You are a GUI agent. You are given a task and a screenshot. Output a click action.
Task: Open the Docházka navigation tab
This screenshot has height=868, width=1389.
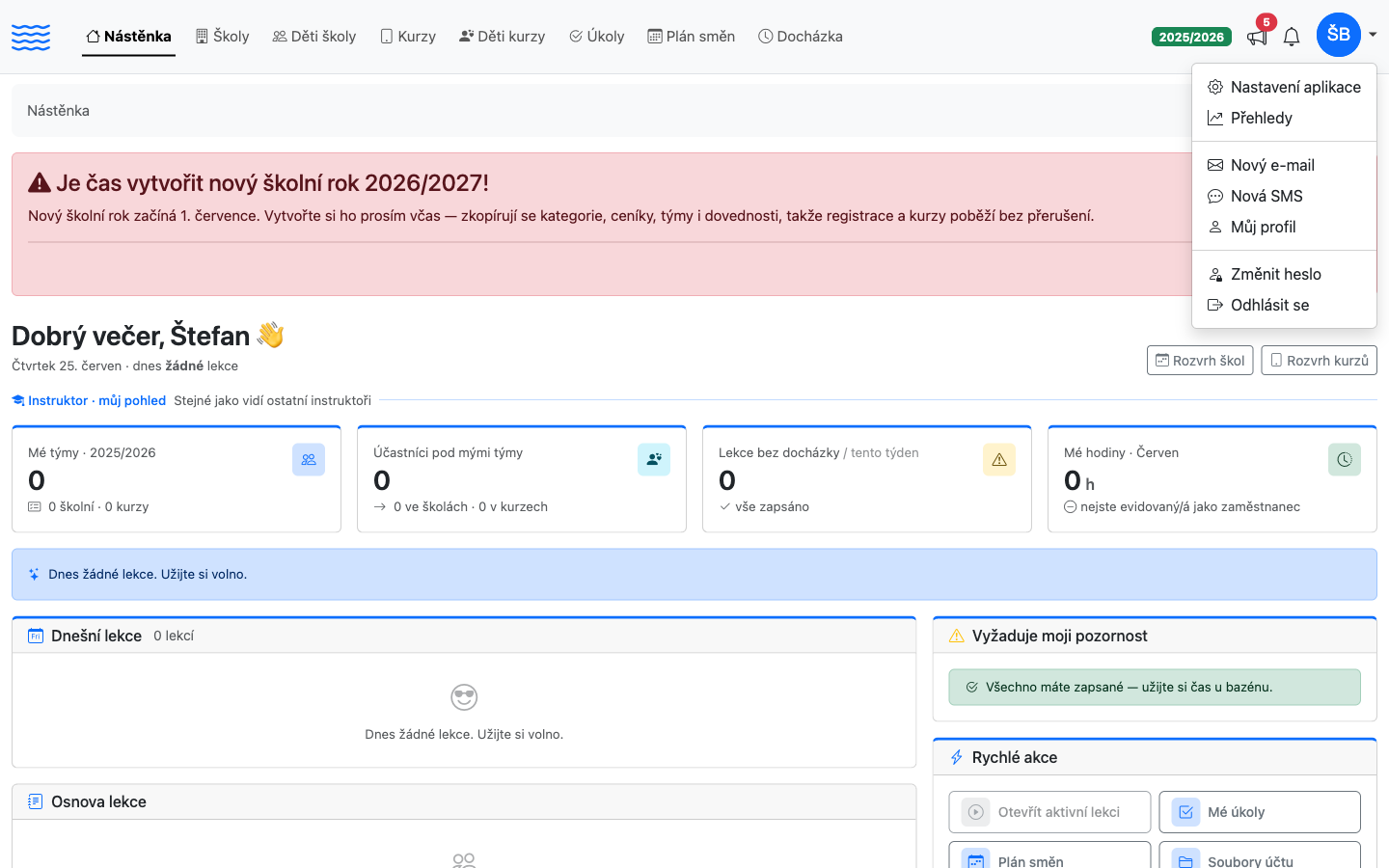pos(801,37)
